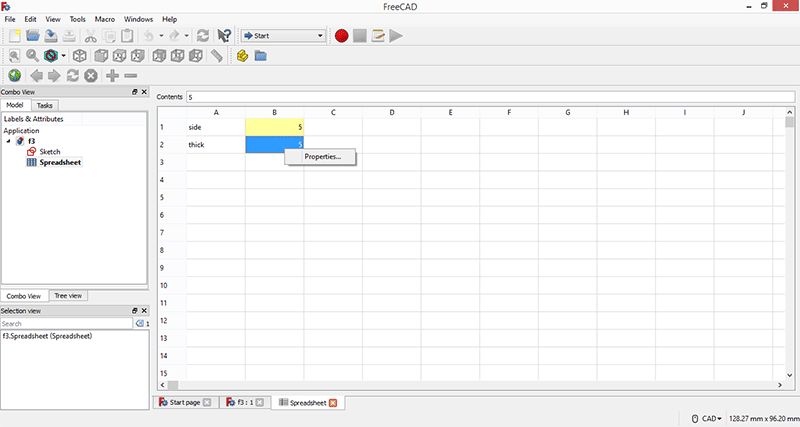This screenshot has height=427, width=800.
Task: Save document with the Save icon
Action: [x=51, y=36]
